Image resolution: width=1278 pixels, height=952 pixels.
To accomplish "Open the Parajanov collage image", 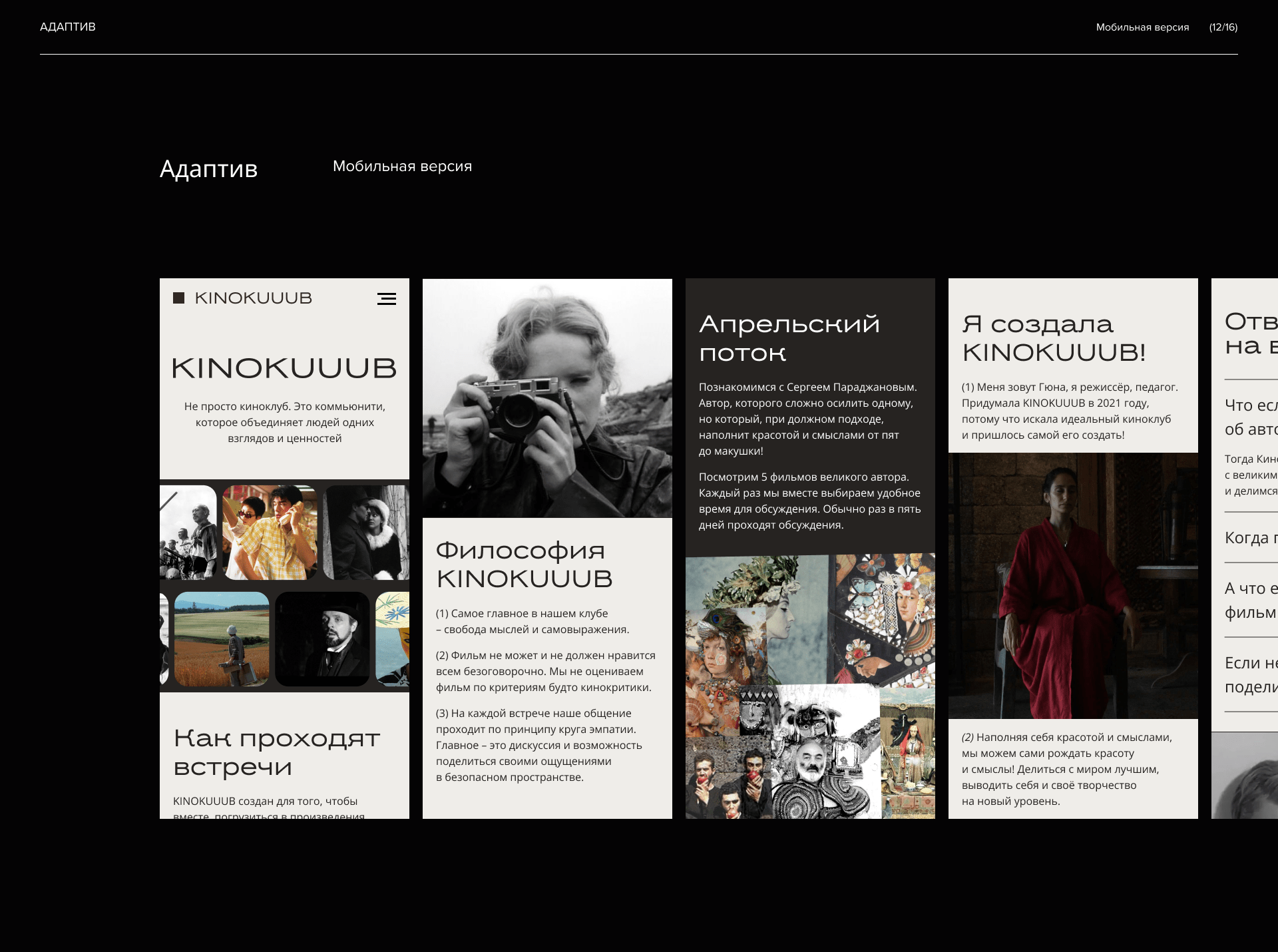I will [810, 686].
